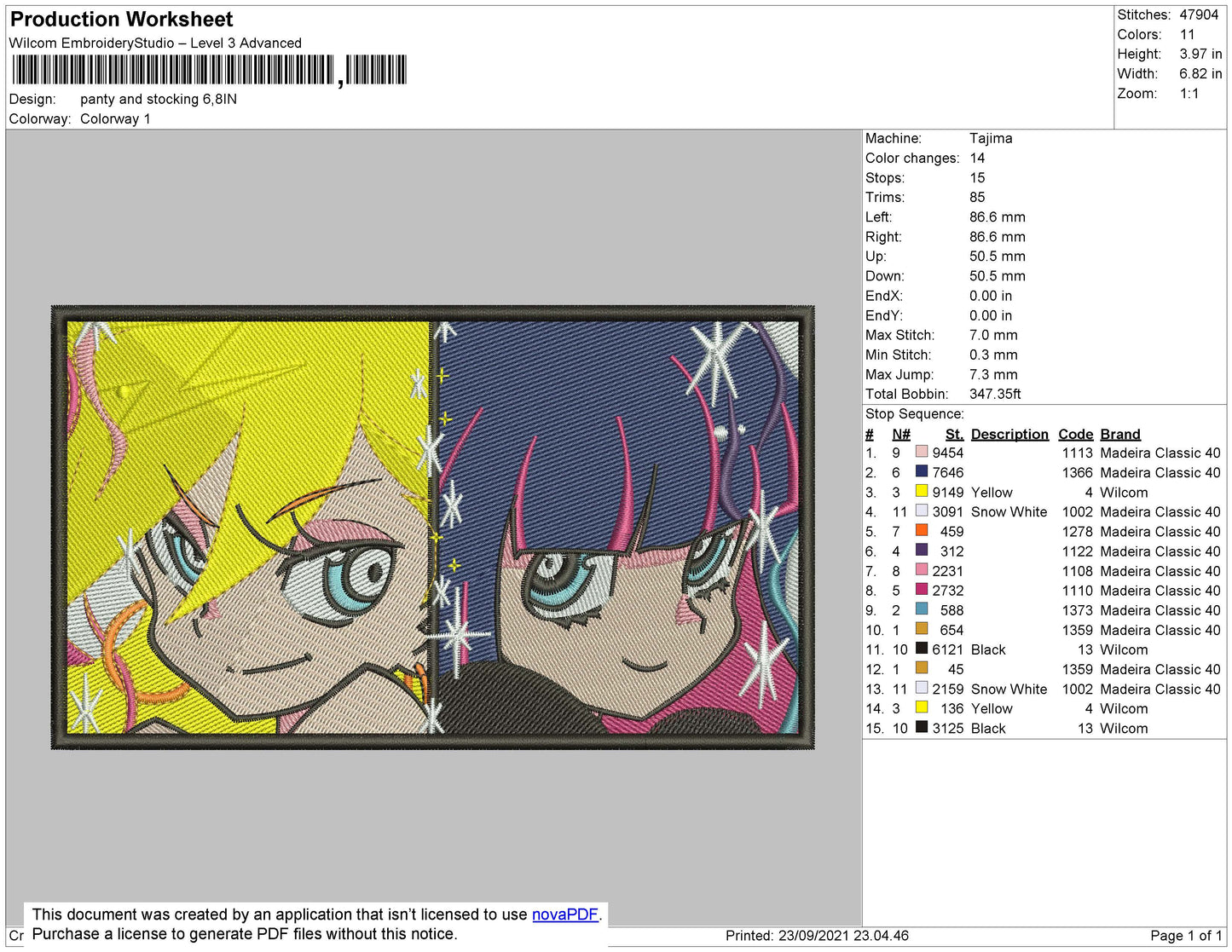Select the navy swatch for code 1366
The image size is (1232, 952).
[921, 471]
